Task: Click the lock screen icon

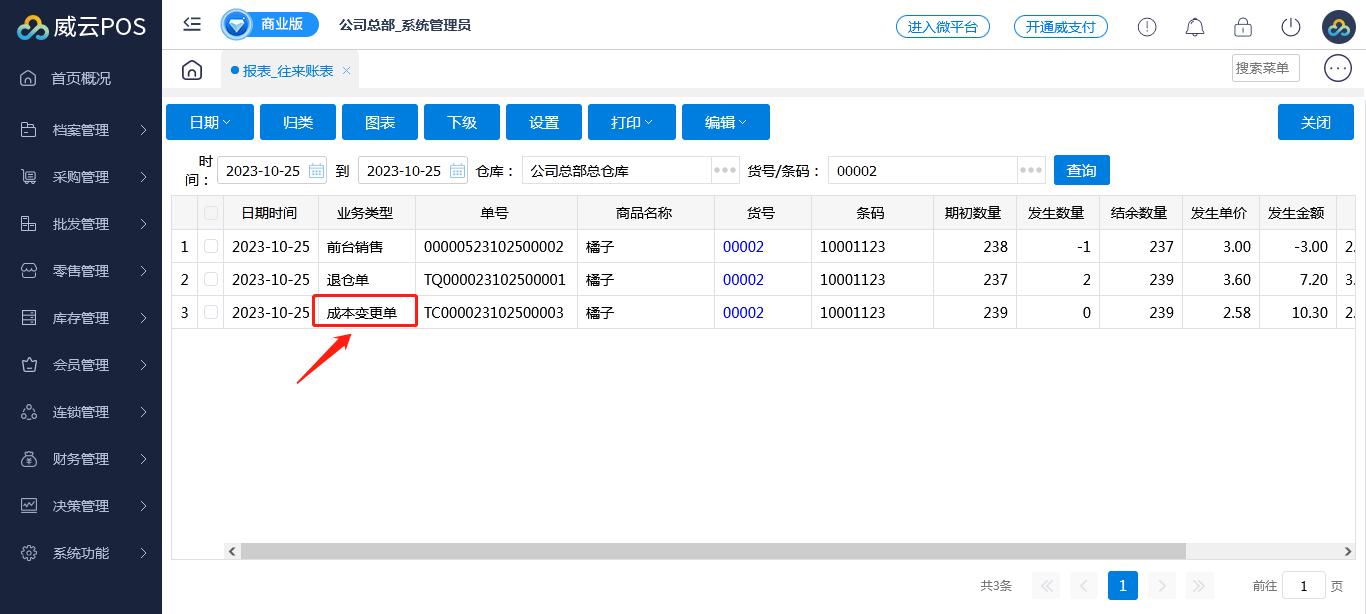Action: (1243, 27)
